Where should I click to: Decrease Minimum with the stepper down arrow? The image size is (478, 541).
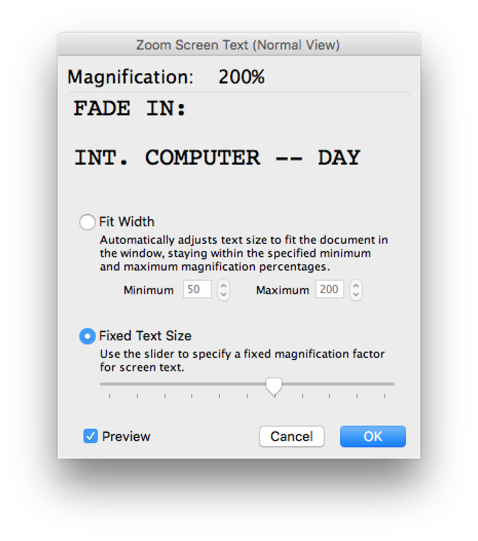pos(224,295)
